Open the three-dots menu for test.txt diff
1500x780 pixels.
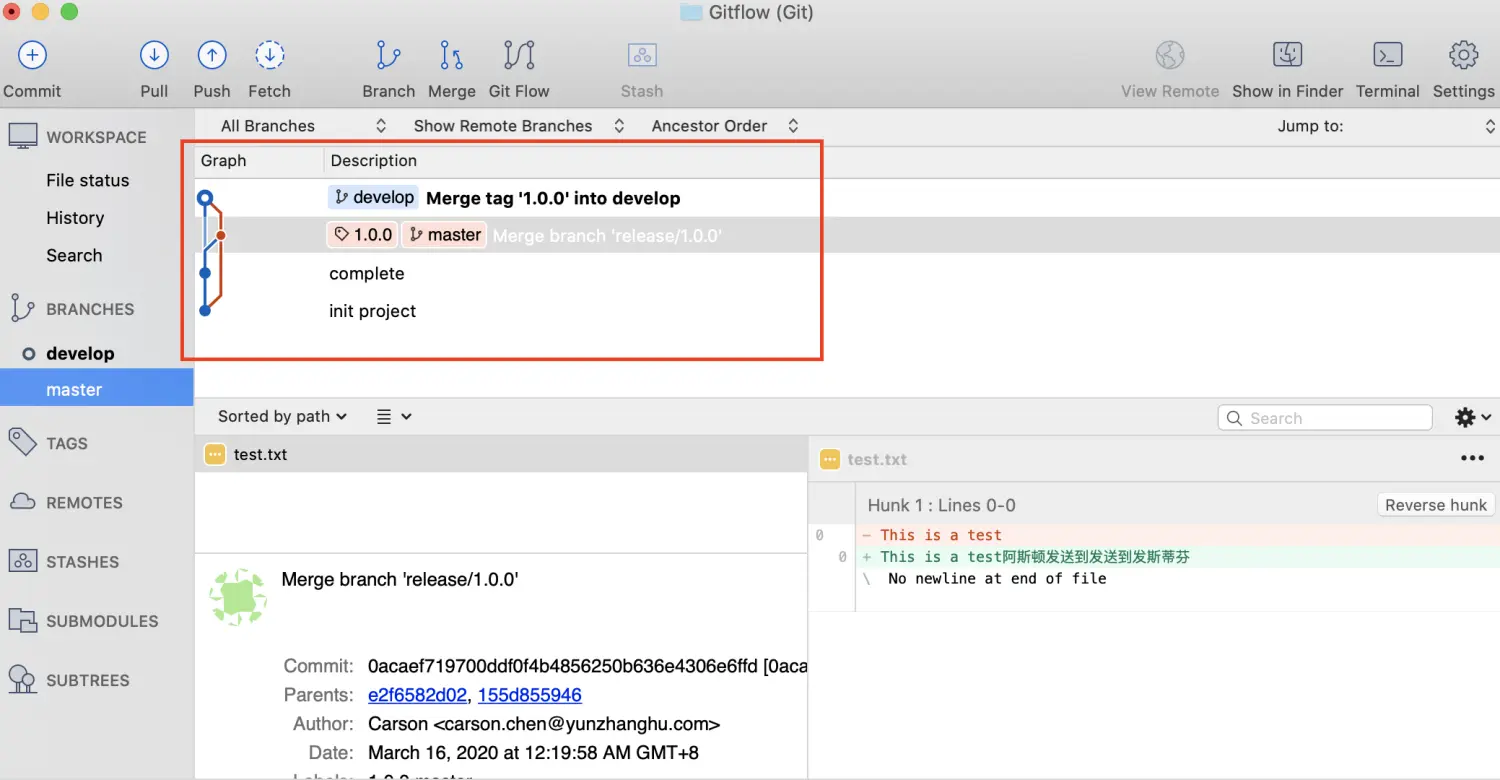1472,459
